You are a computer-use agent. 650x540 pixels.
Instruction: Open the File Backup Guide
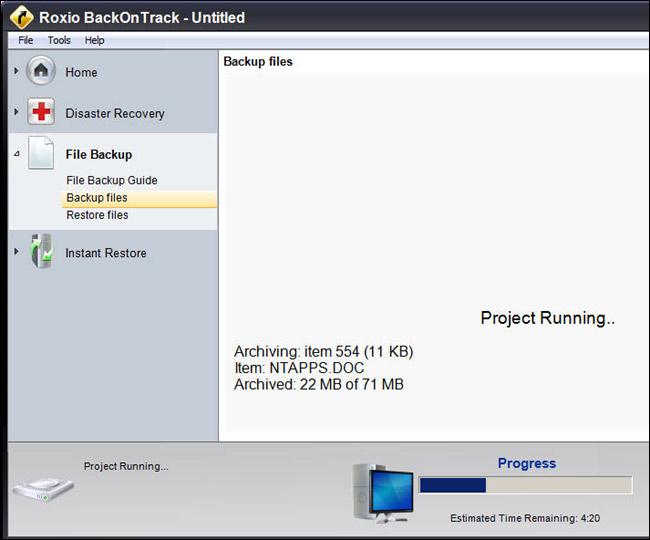coord(112,180)
